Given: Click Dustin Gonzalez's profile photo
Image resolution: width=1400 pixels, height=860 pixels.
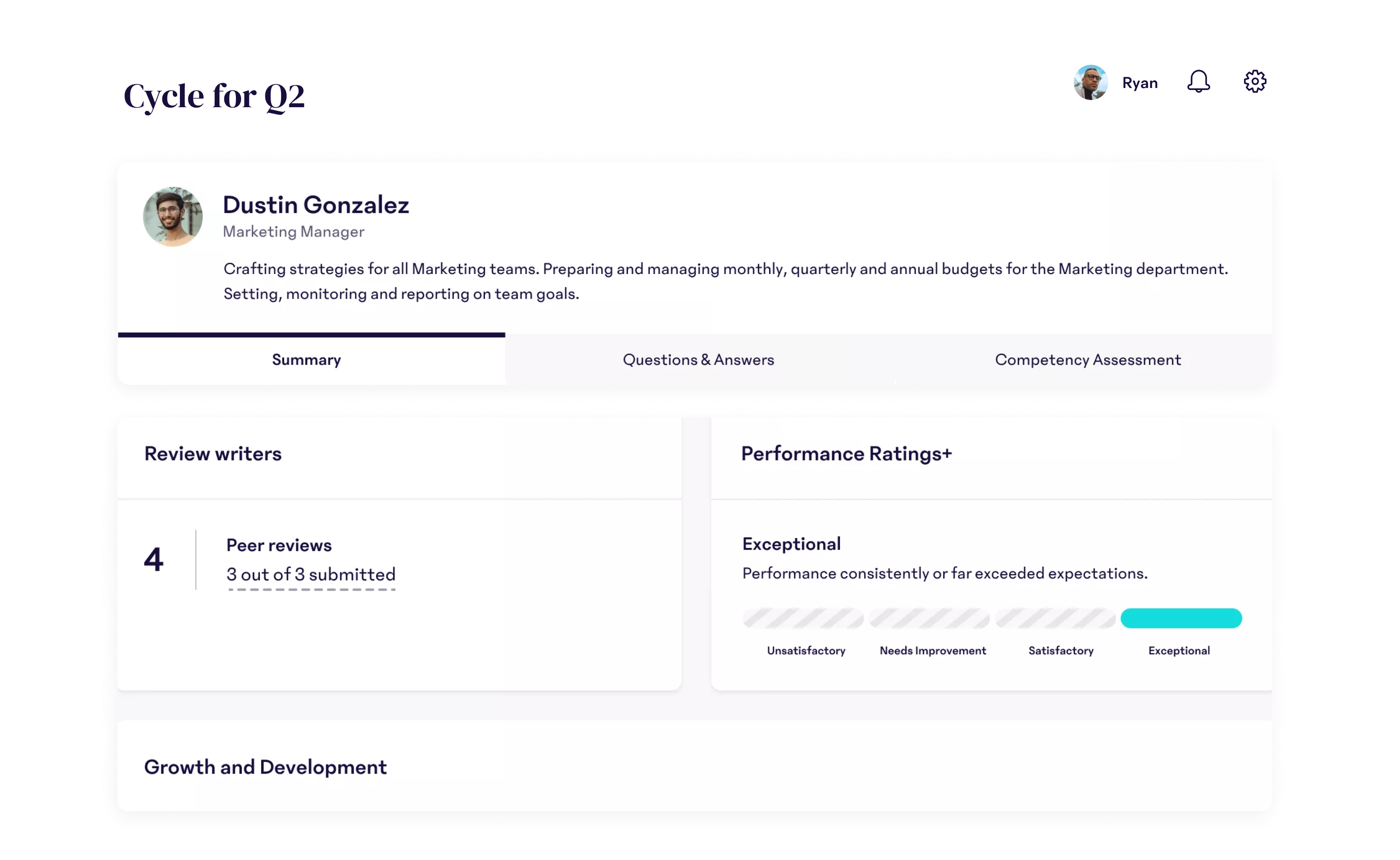Looking at the screenshot, I should coord(173,217).
